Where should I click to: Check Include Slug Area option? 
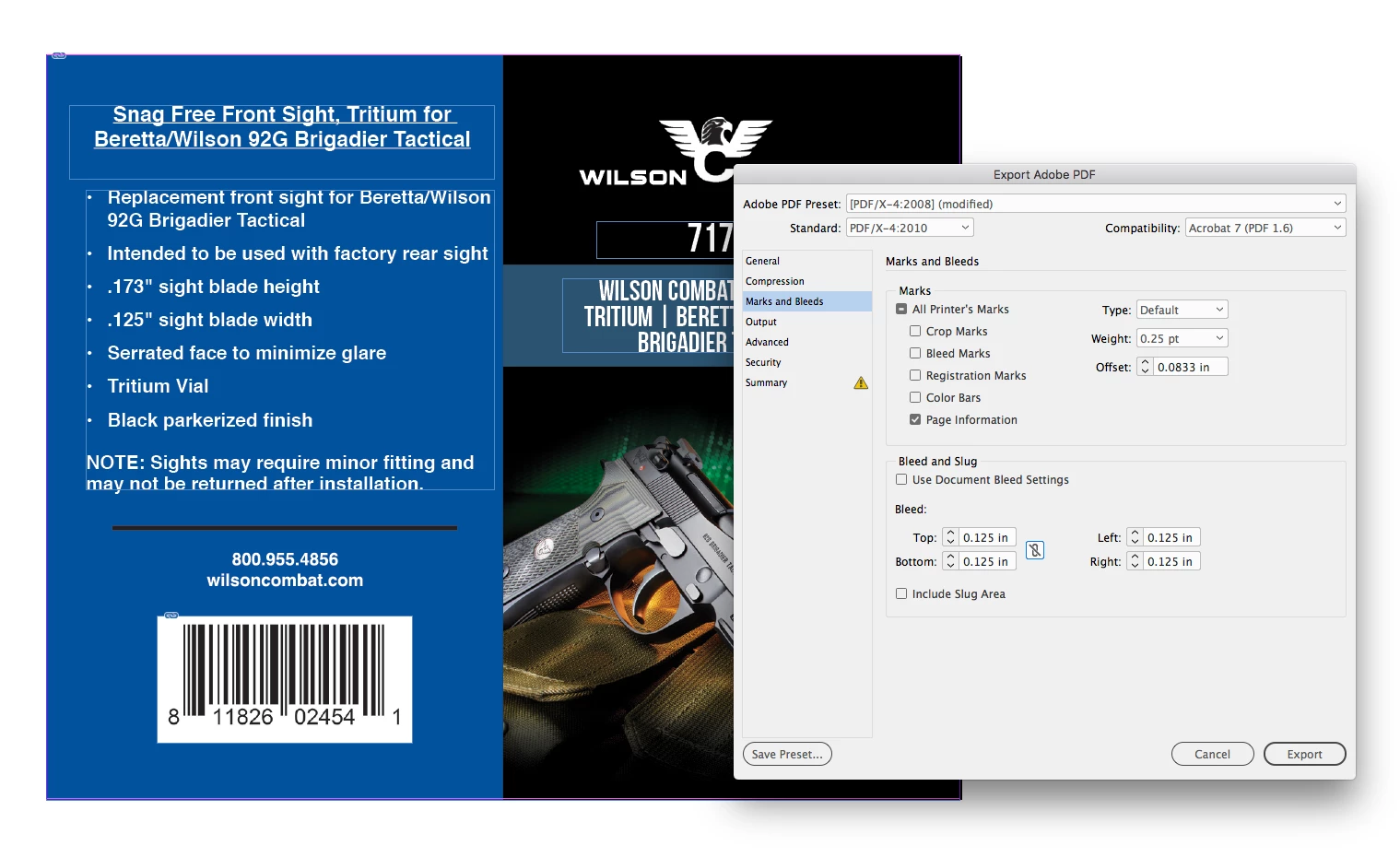click(901, 594)
